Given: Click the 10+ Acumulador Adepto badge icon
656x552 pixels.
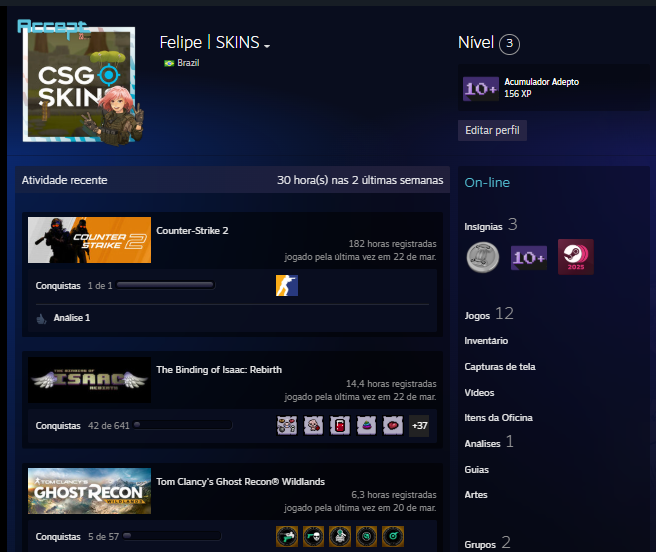Looking at the screenshot, I should coord(481,89).
